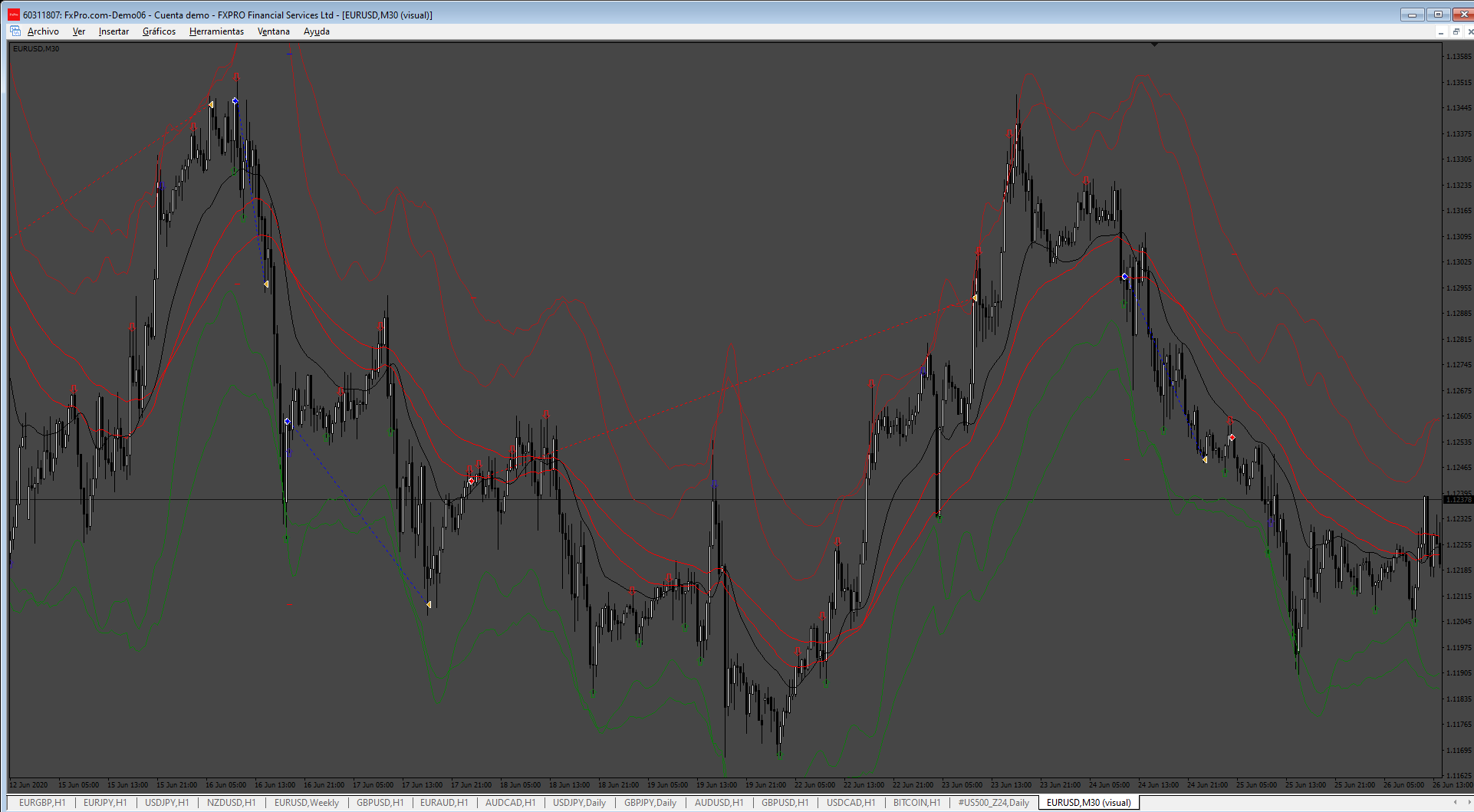Minimize the inner chart window
This screenshot has height=812, width=1474.
[1441, 31]
